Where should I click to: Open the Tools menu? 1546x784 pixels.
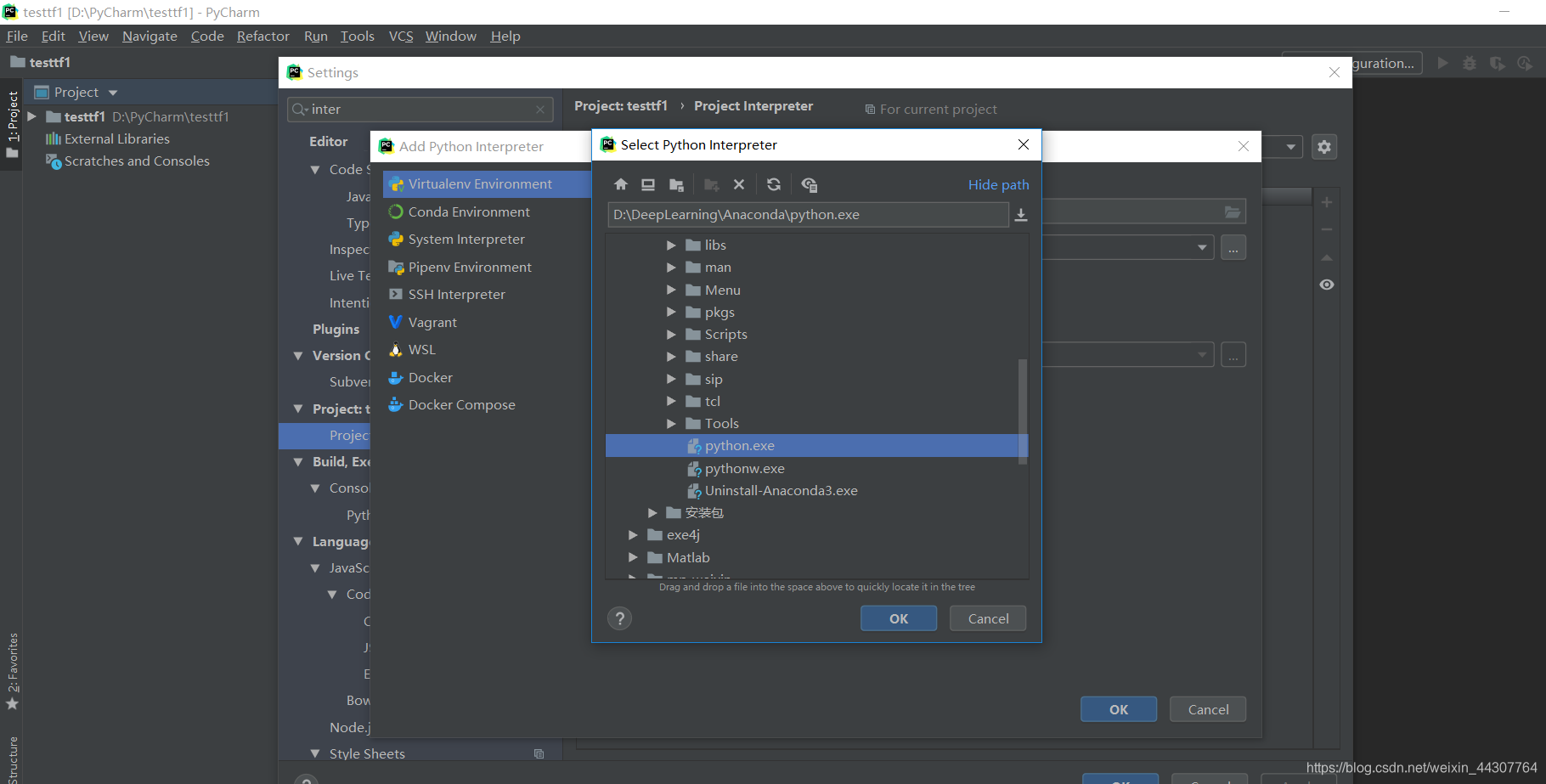click(358, 36)
